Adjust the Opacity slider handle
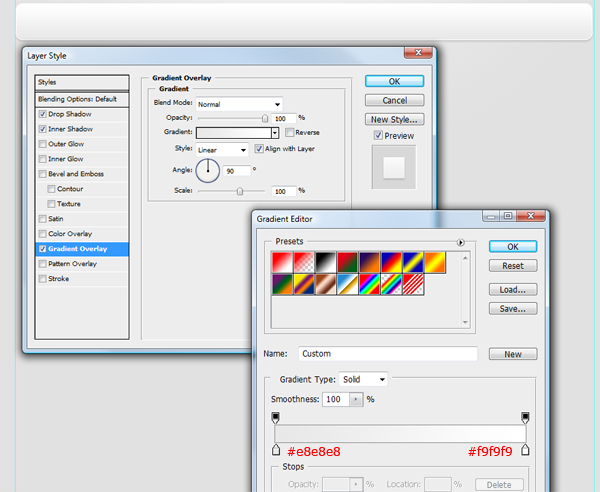 click(265, 119)
